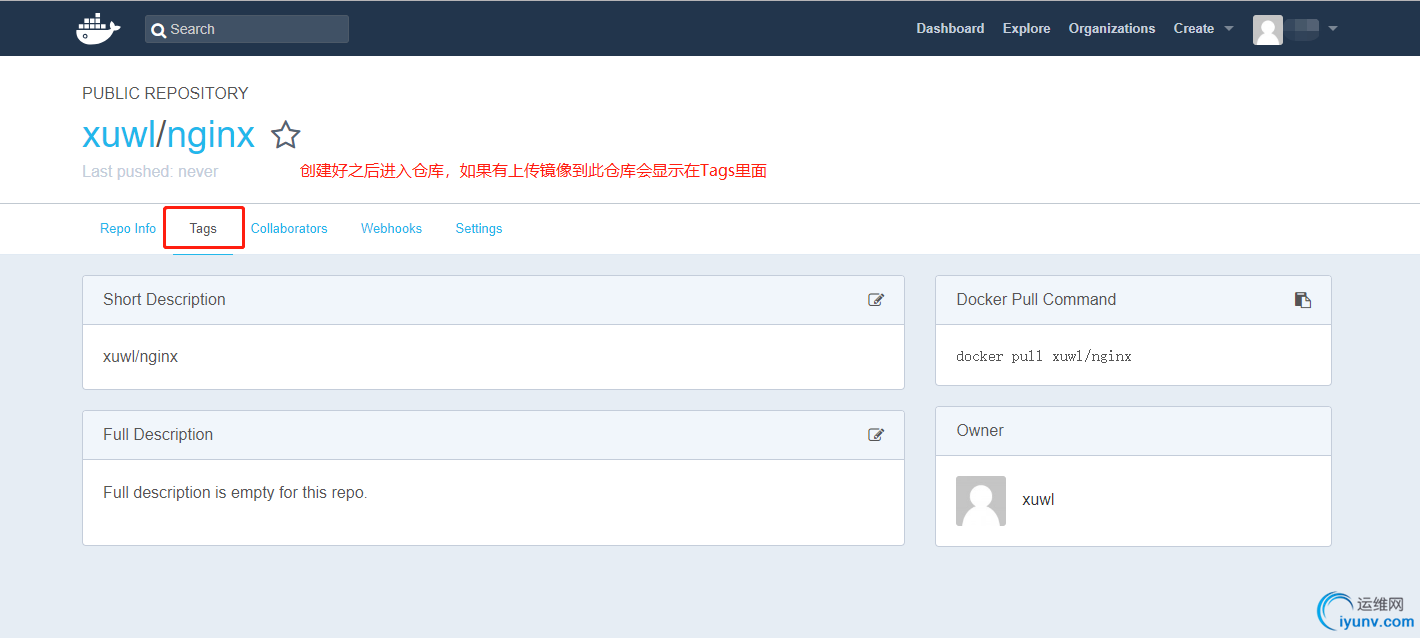1420x638 pixels.
Task: Star the xuwl/nginx repository
Action: tap(286, 135)
